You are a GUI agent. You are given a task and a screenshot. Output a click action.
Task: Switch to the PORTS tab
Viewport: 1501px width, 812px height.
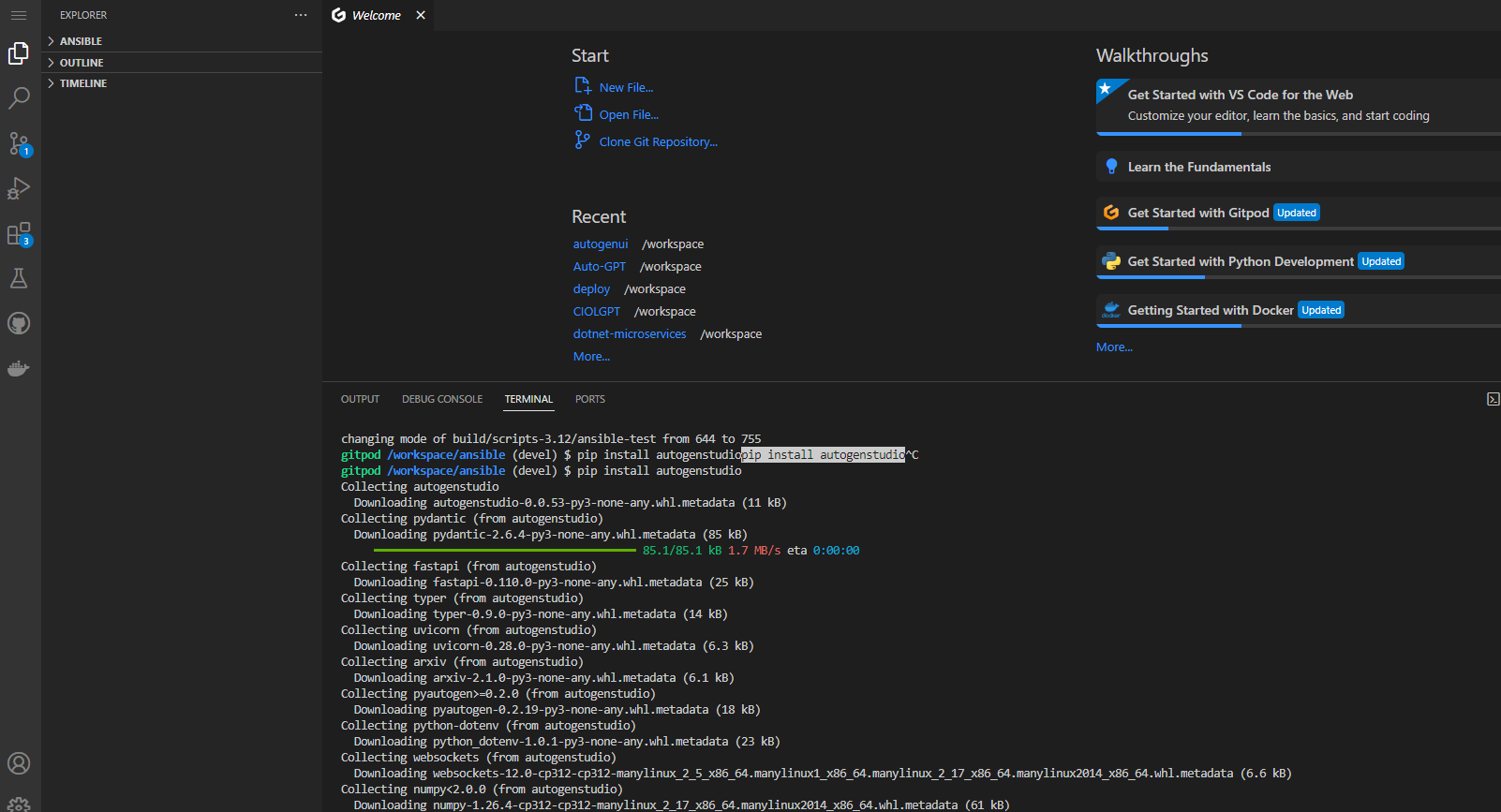(x=590, y=399)
